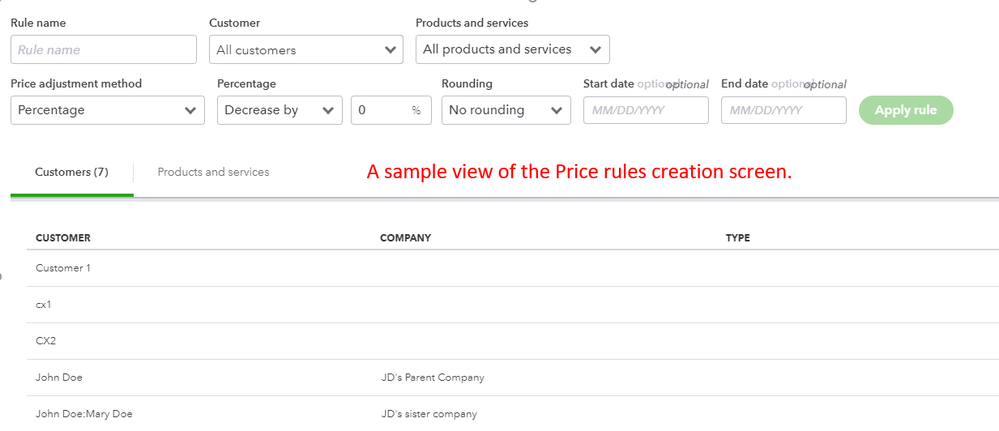
Task: Open the All customers dropdown
Action: 306,50
